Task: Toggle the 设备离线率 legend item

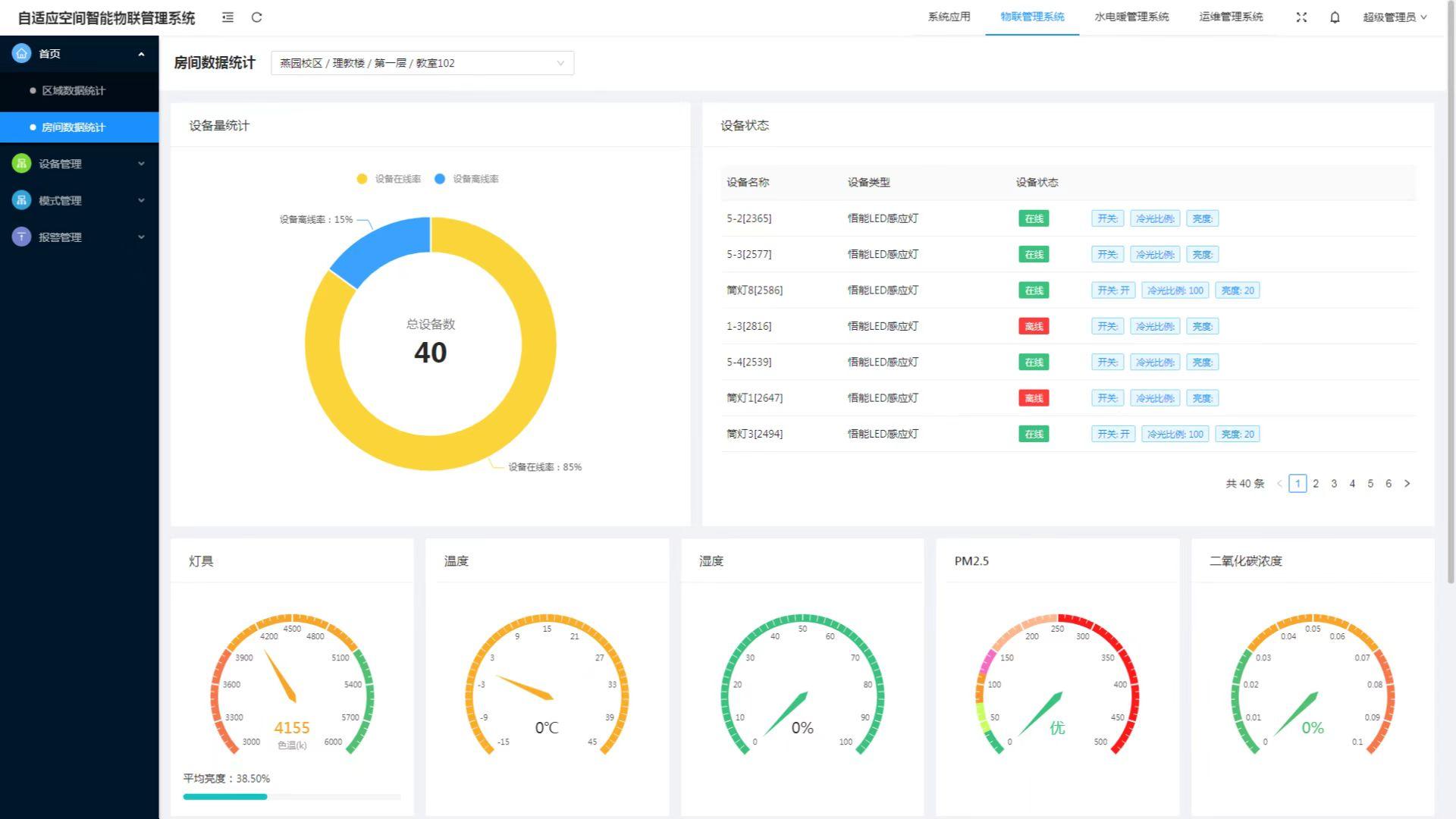Action: 466,179
